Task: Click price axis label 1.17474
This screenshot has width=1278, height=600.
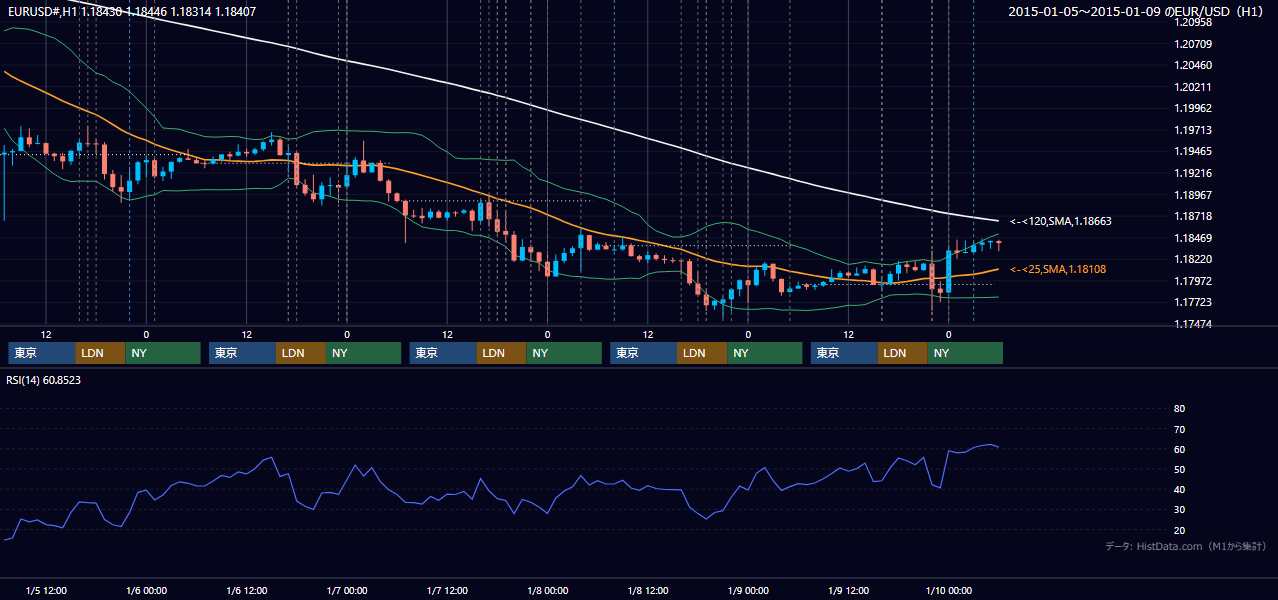Action: pos(1193,324)
